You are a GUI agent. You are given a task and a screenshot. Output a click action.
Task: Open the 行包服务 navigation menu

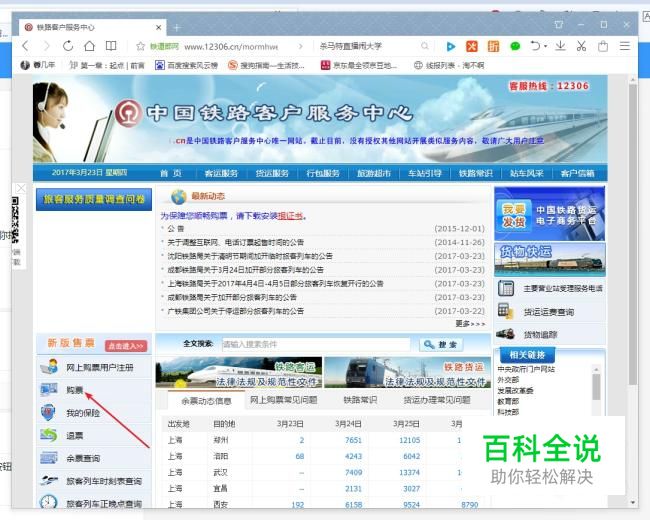[323, 173]
